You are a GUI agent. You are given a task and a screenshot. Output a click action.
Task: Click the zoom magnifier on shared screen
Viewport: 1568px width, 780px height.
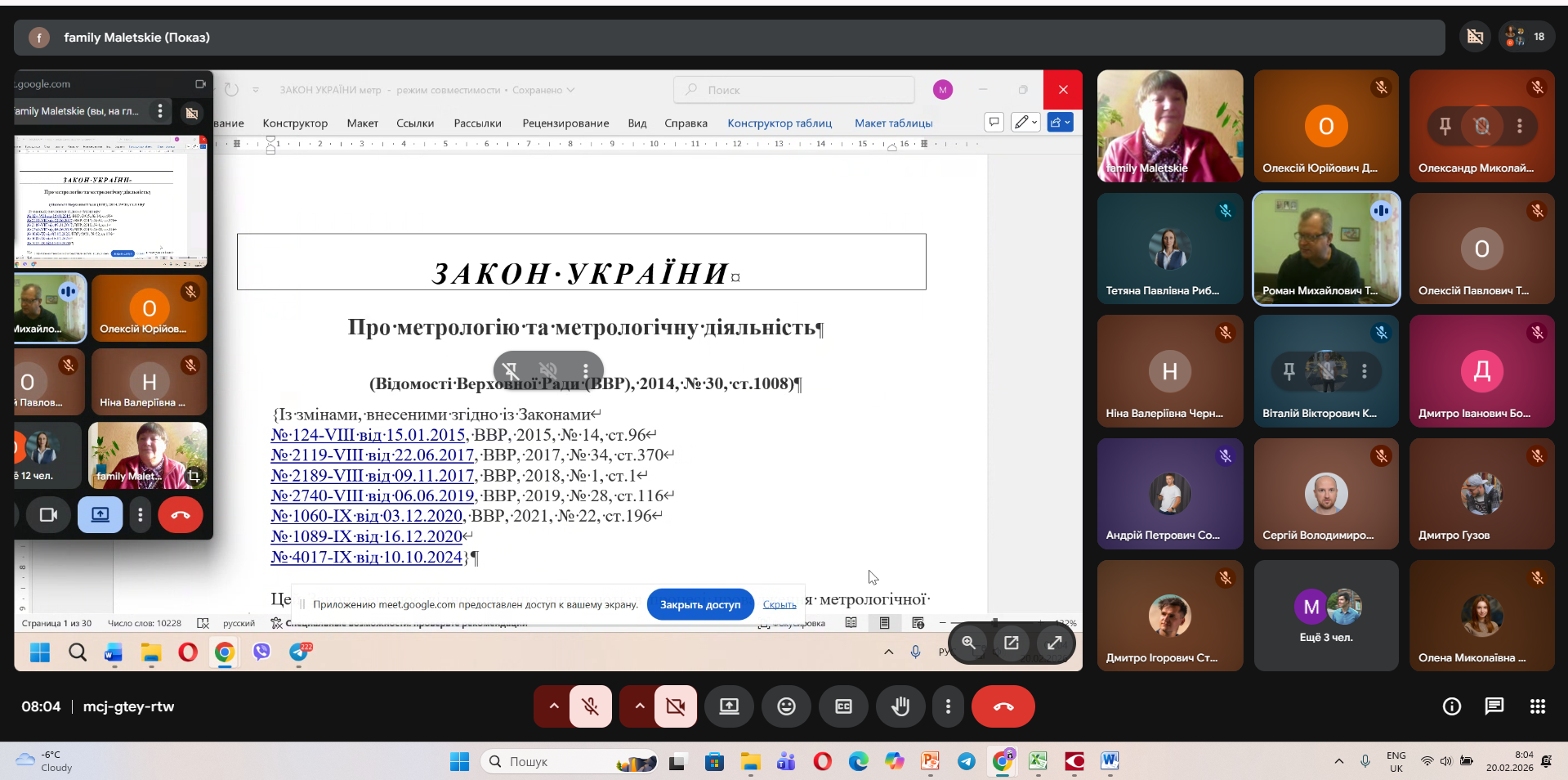(968, 643)
